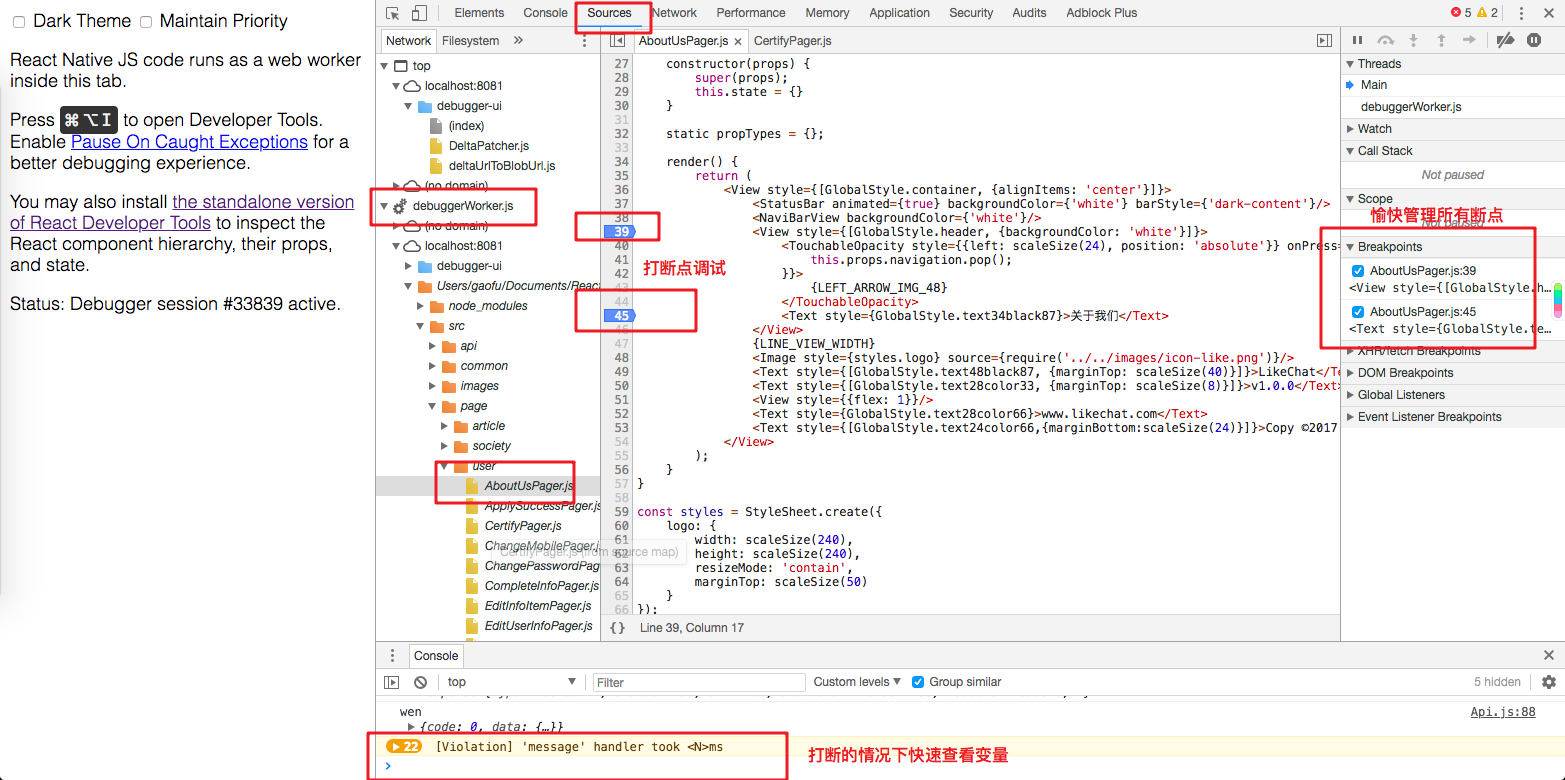Open the Performance tab
The image size is (1565, 780).
pos(751,13)
